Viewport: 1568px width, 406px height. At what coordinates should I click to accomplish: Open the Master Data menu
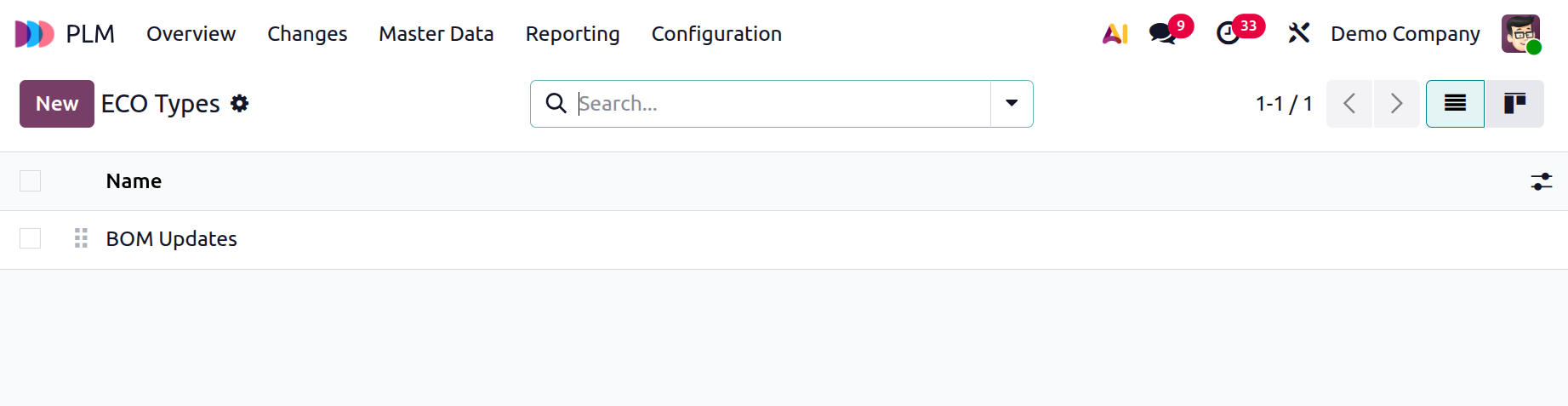tap(436, 34)
